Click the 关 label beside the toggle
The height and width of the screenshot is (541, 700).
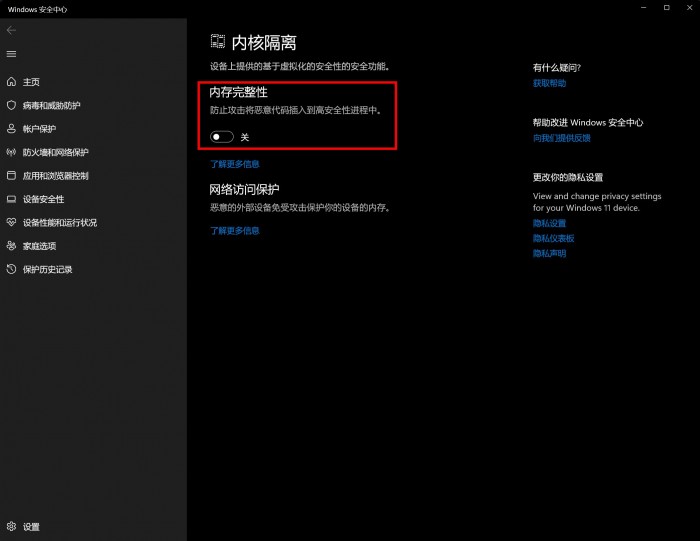[245, 137]
